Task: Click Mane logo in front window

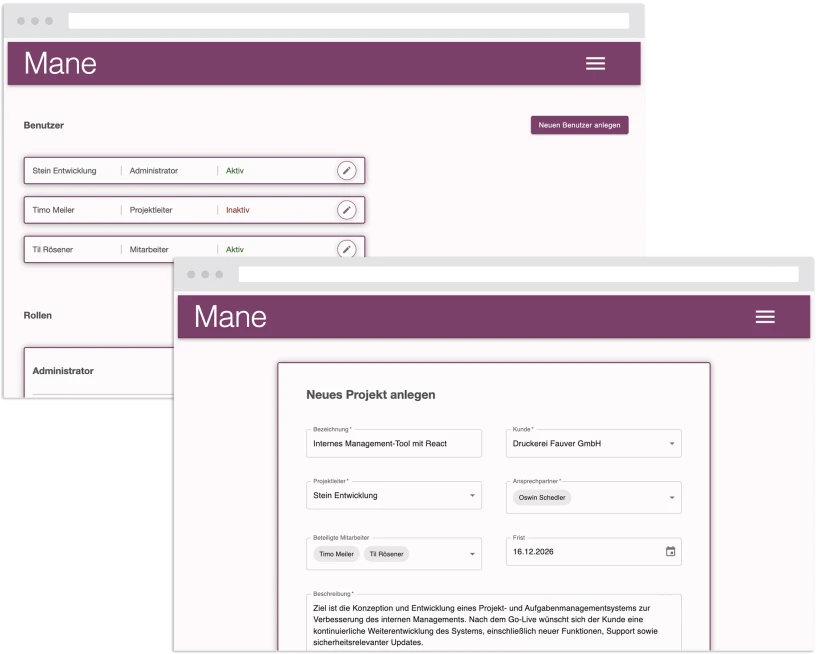Action: pos(230,317)
